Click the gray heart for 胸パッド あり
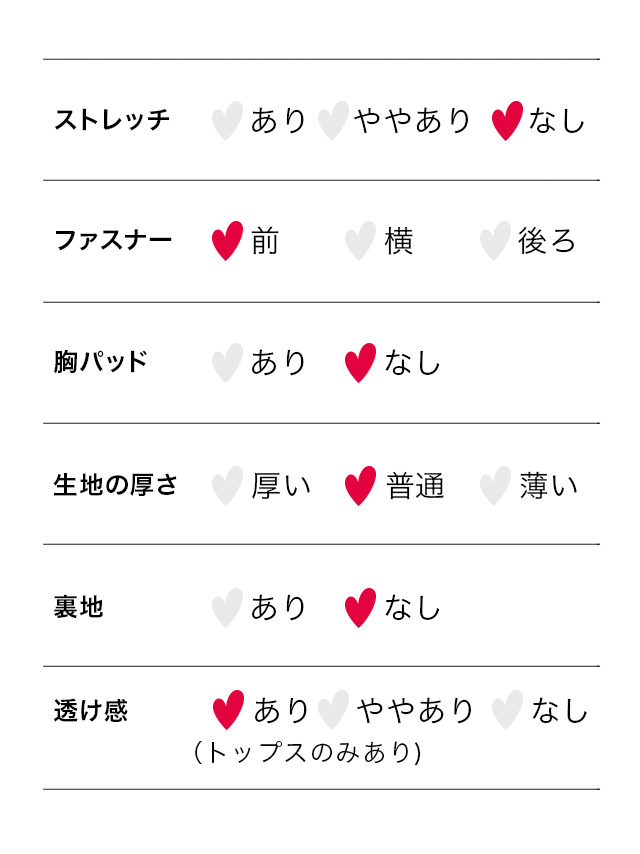This screenshot has width=640, height=854. (227, 363)
